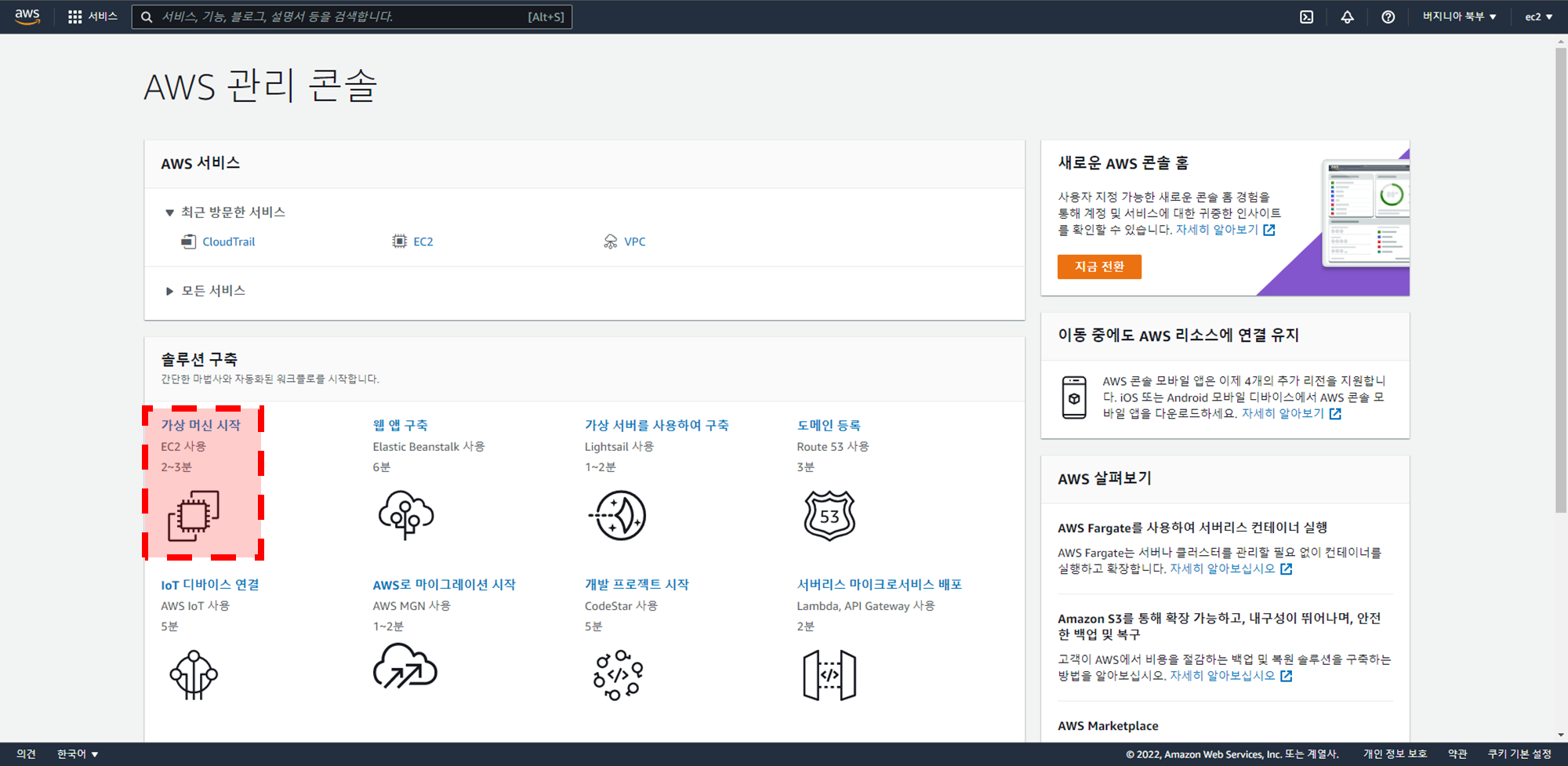Open 약관 terms in footer
Screen dimensions: 1568x766
1457,754
